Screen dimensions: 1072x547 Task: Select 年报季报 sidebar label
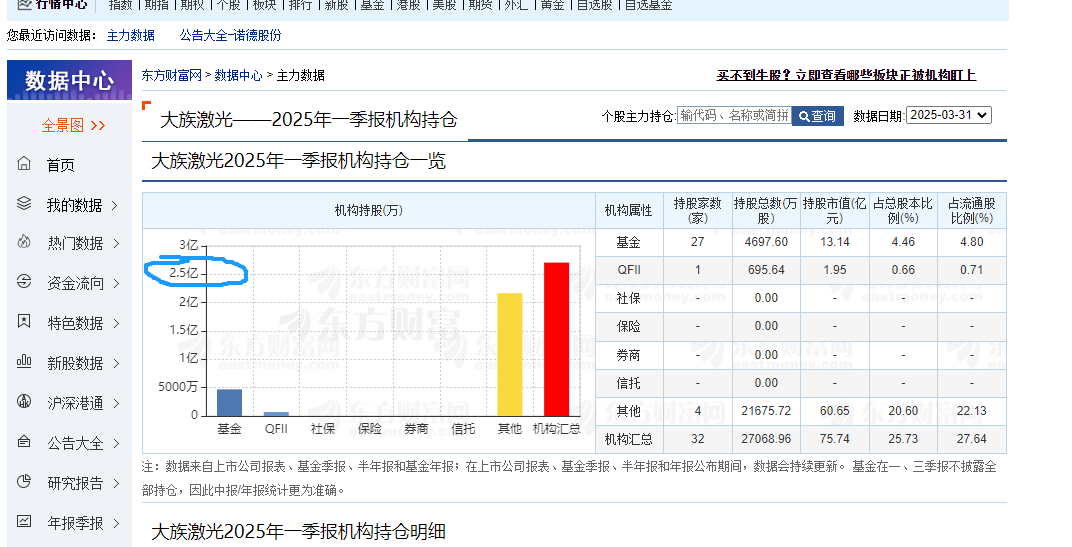coord(75,524)
